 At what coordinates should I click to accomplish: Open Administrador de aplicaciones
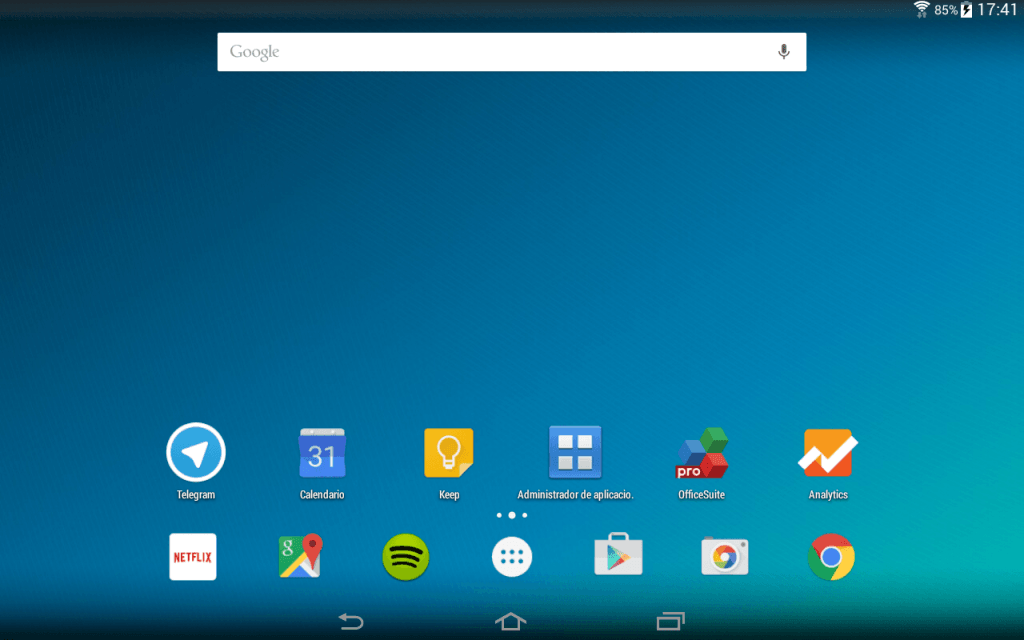[x=575, y=452]
